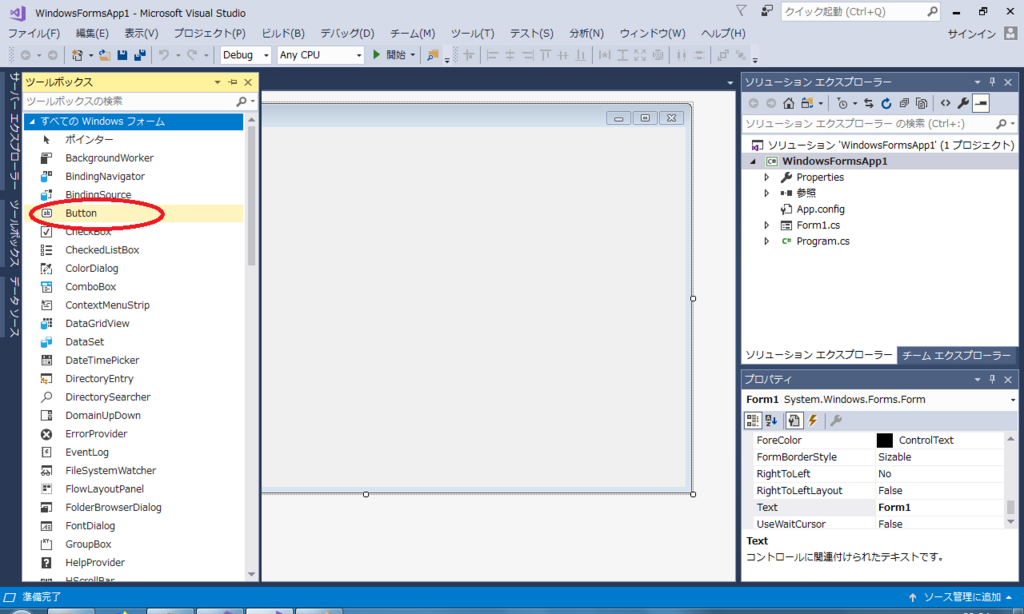
Task: Click the toolbox vertical scrollbar thumb
Action: coord(251,196)
